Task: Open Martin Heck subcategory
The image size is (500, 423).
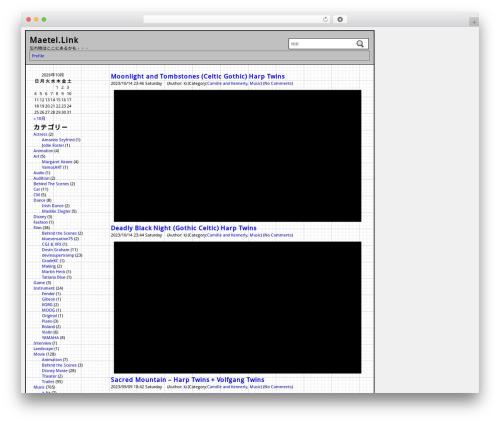Action: (x=53, y=272)
